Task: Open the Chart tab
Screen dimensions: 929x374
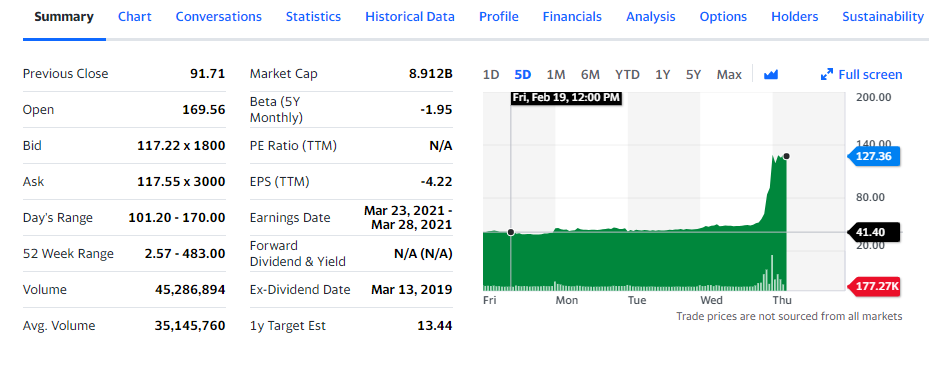Action: 134,17
